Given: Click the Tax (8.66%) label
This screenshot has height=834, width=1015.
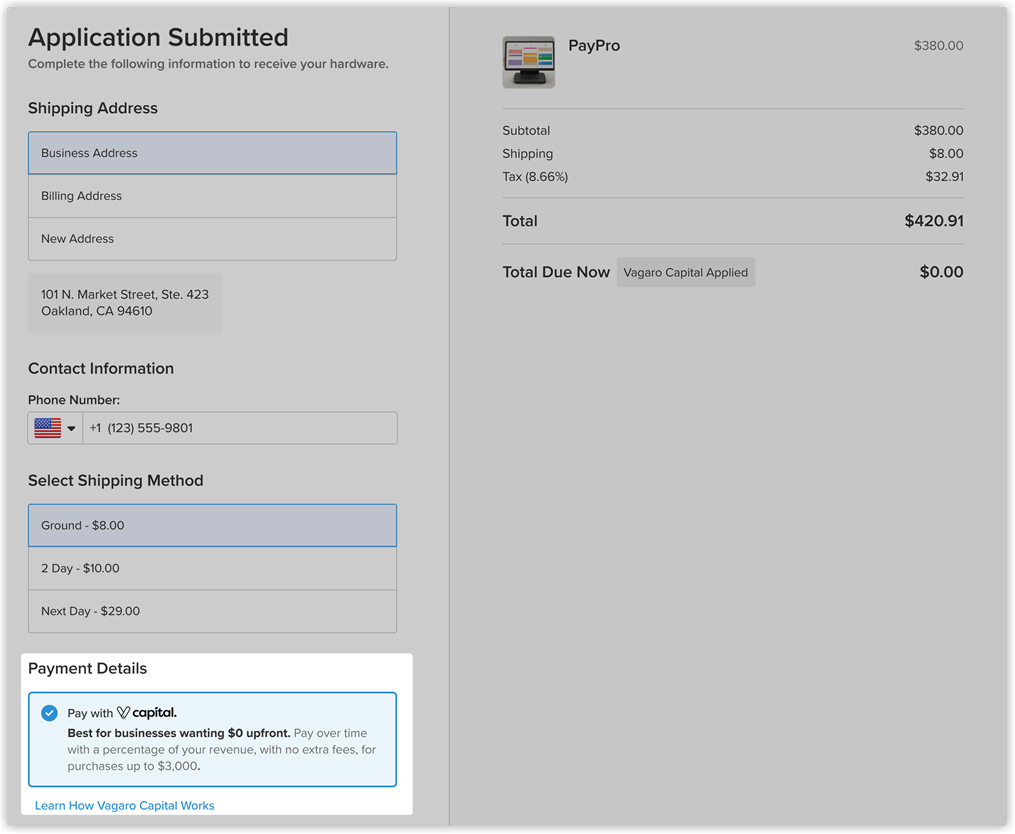Looking at the screenshot, I should coord(535,177).
